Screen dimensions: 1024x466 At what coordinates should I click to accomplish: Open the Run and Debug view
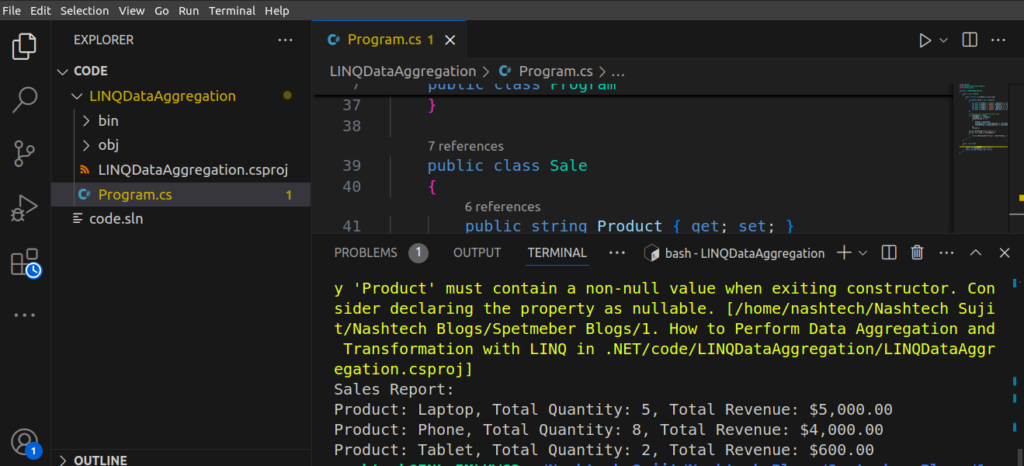(24, 208)
